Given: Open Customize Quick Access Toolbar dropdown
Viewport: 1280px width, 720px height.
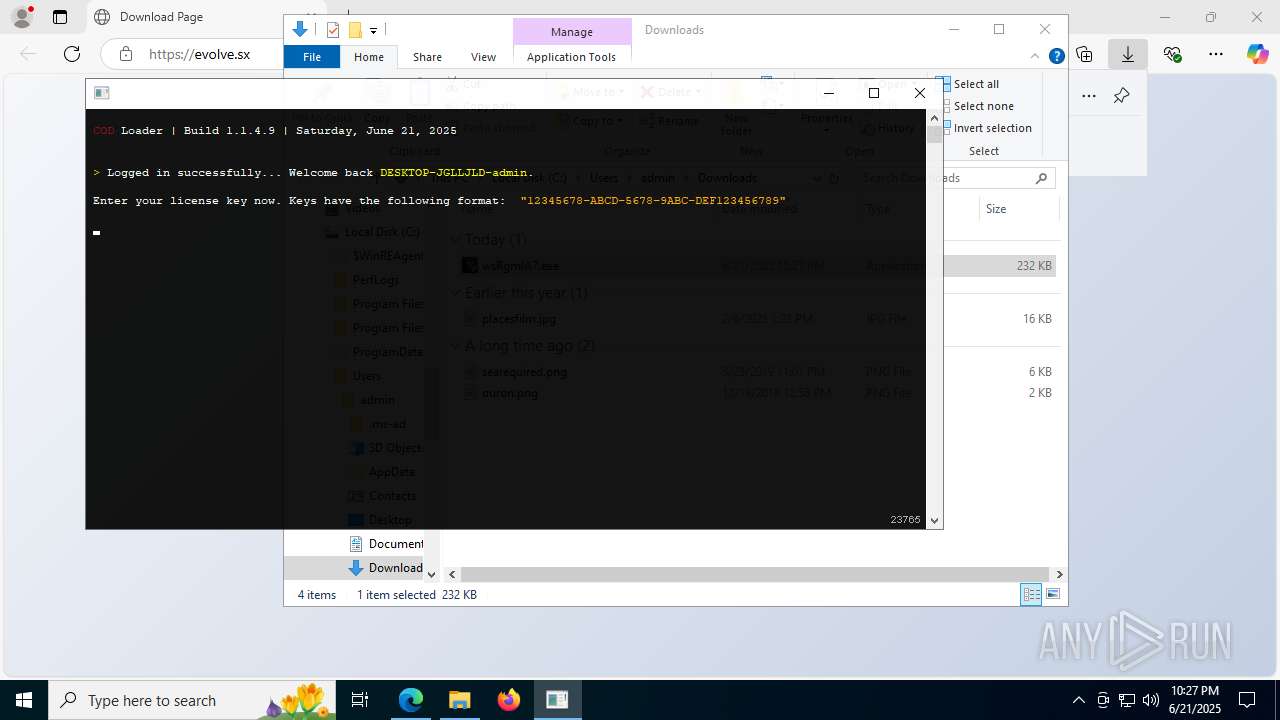Looking at the screenshot, I should [x=373, y=31].
